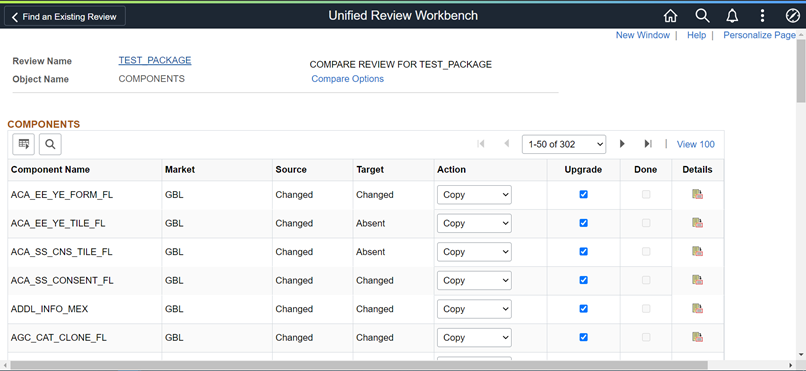Viewport: 806px width, 371px height.
Task: Open Action dropdown for ACA_SS_CNS_TILE_FL
Action: point(474,252)
